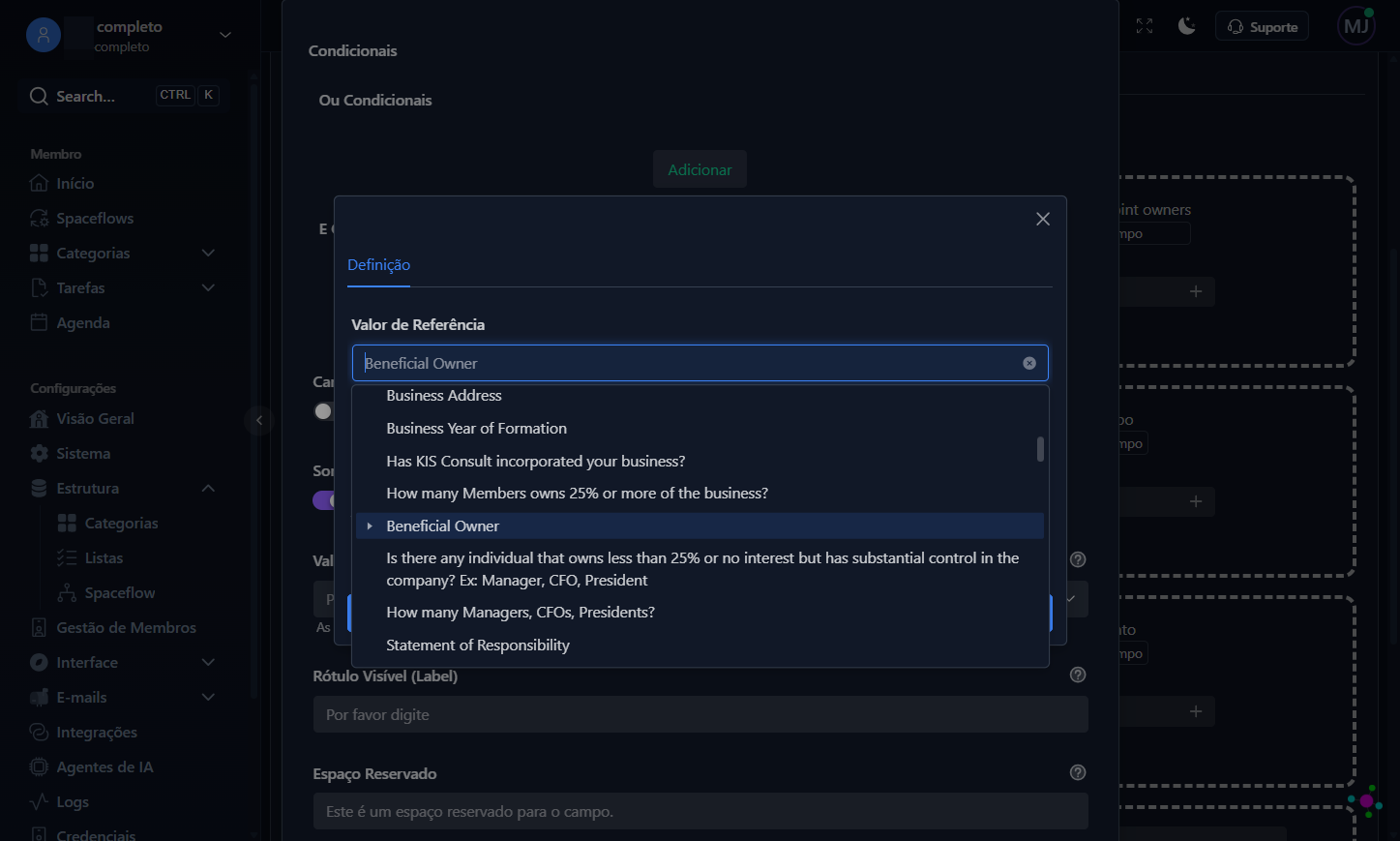Expand the Beneficial Owner tree arrow
This screenshot has width=1400, height=841.
click(370, 526)
